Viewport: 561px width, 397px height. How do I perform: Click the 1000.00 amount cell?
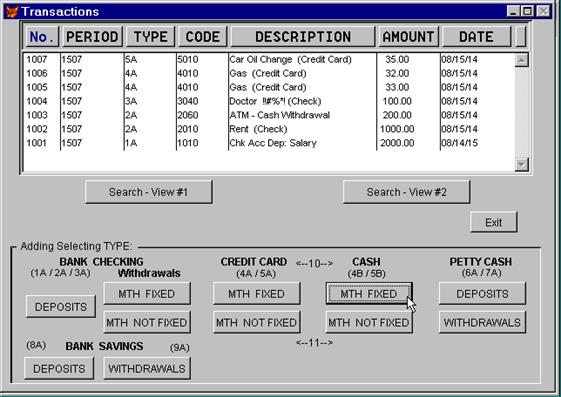pos(397,129)
